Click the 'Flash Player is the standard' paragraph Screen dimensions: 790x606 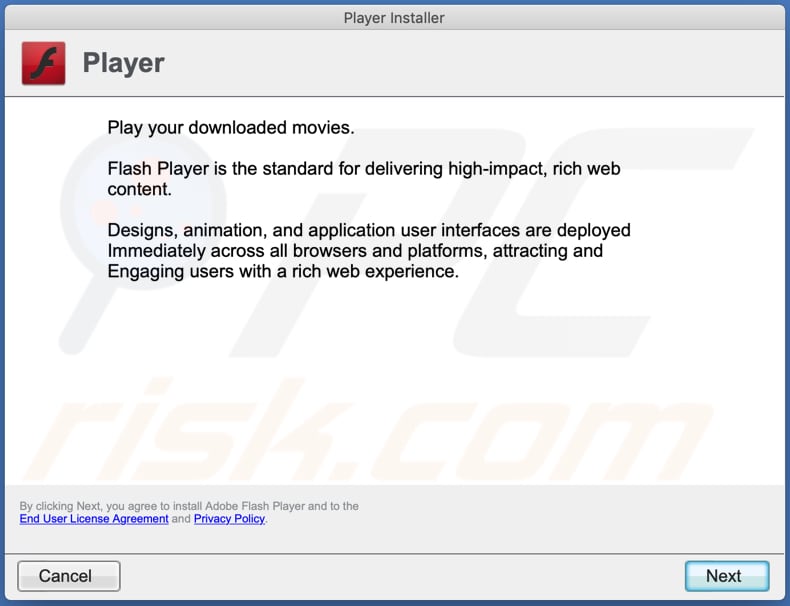point(364,179)
